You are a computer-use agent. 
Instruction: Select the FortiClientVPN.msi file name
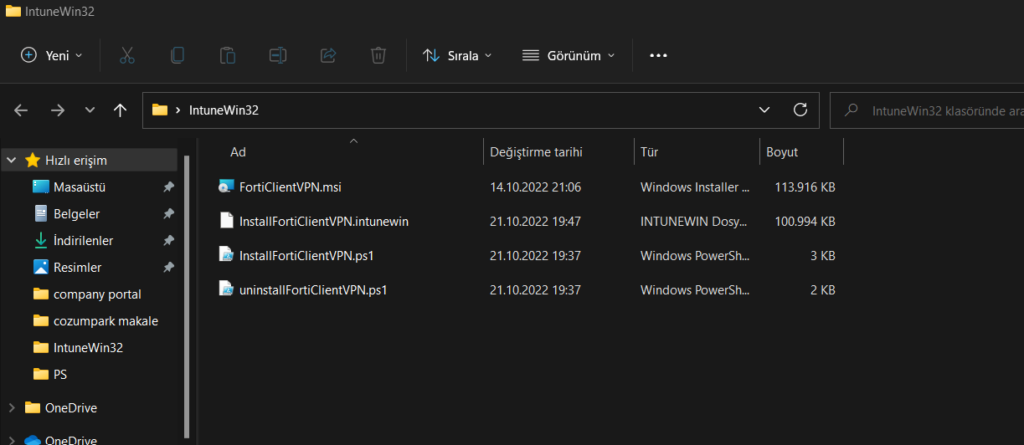coord(291,187)
